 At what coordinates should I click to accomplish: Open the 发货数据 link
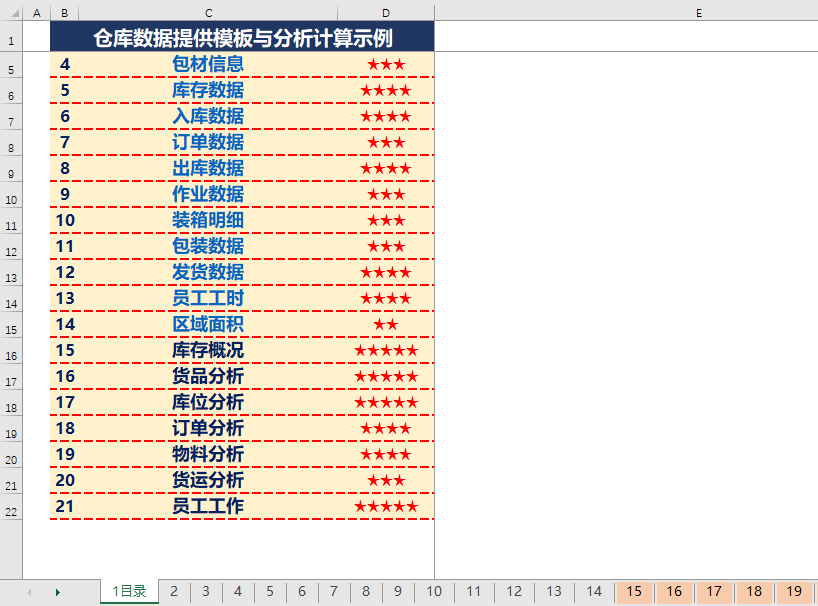click(208, 272)
